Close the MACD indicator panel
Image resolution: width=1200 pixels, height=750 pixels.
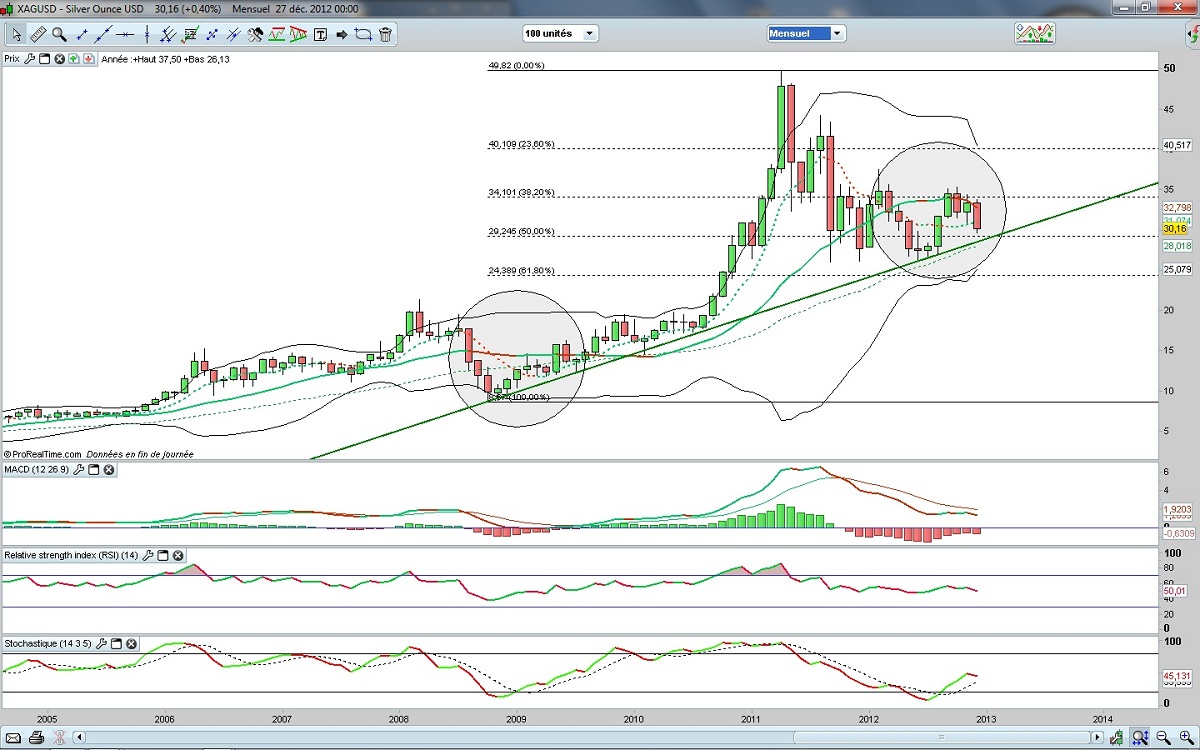coord(109,469)
